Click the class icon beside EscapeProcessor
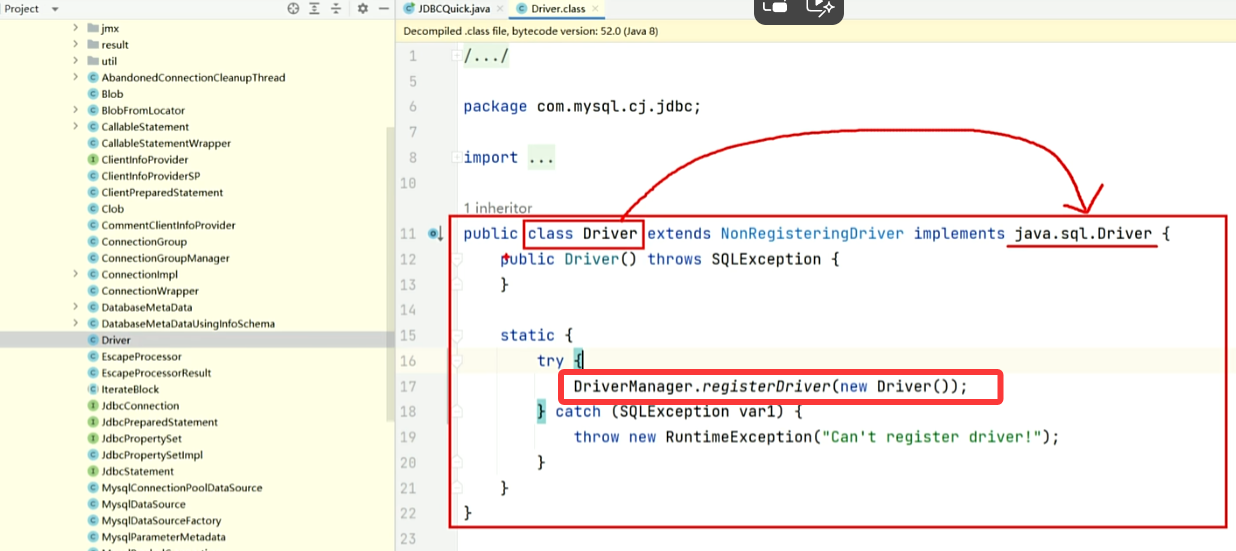1236x551 pixels. click(x=93, y=357)
